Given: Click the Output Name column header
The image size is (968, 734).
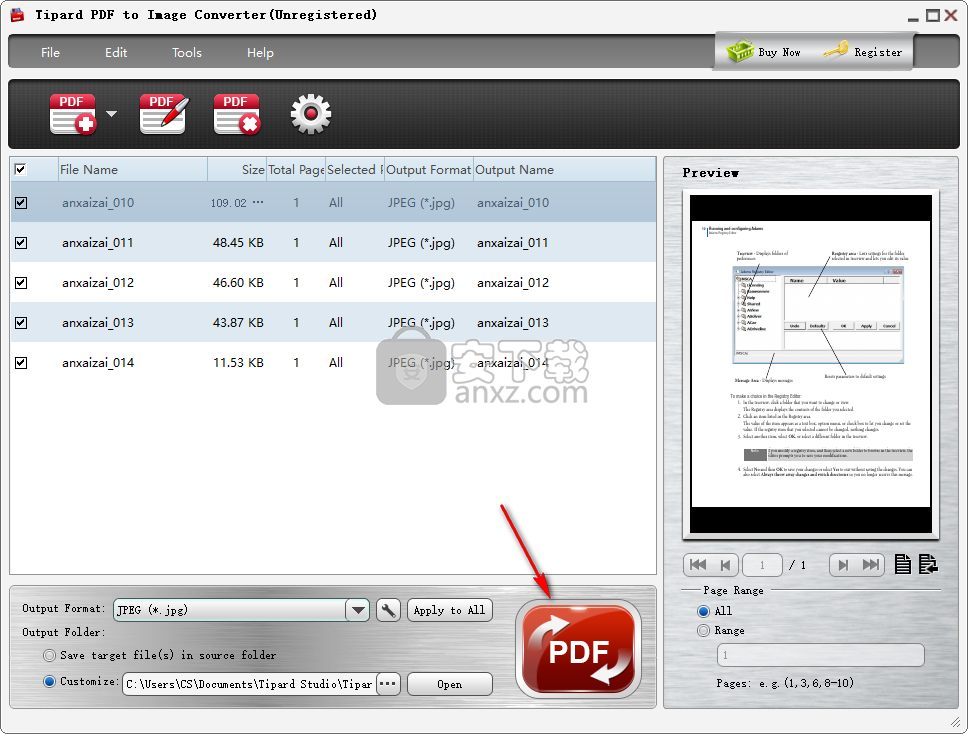Looking at the screenshot, I should tap(564, 169).
